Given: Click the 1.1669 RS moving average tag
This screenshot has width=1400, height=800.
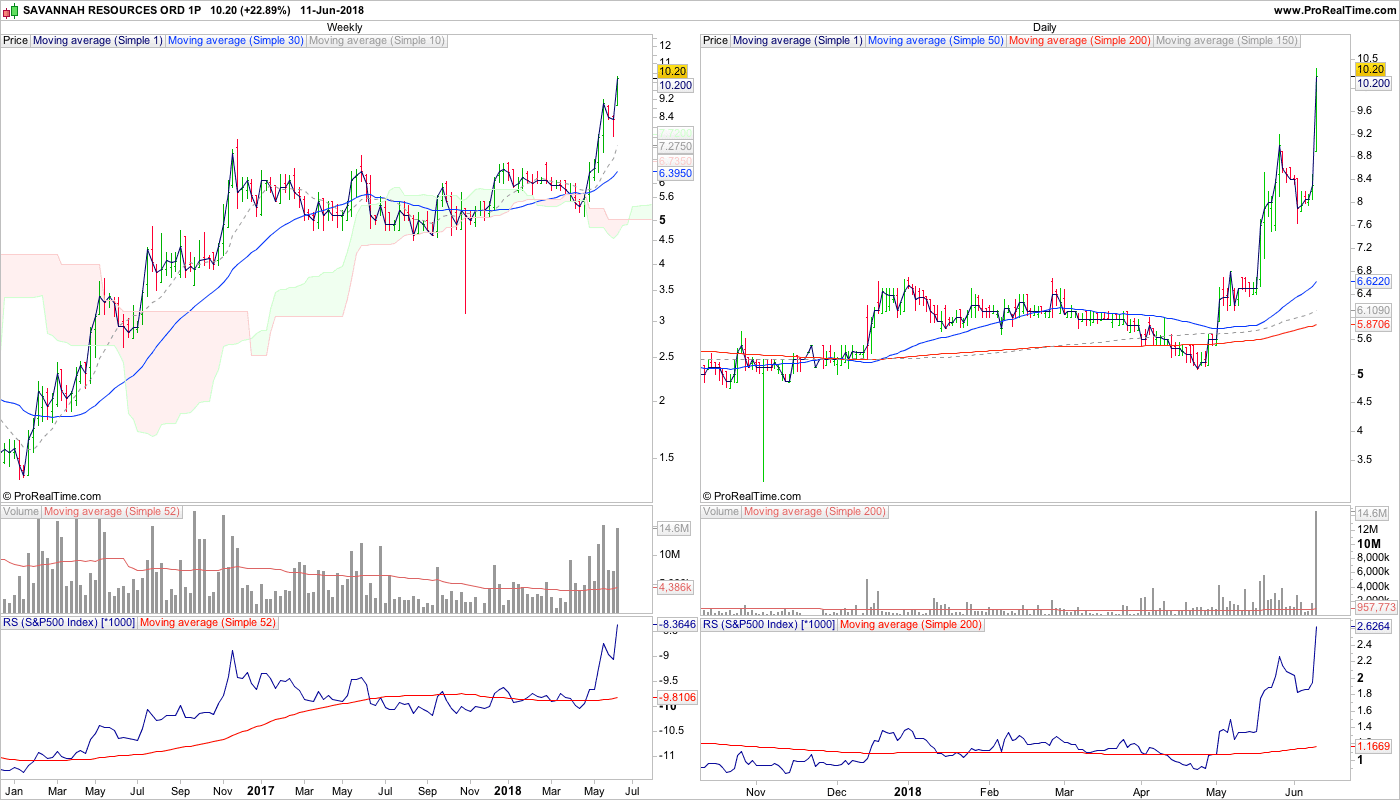Looking at the screenshot, I should (1372, 746).
